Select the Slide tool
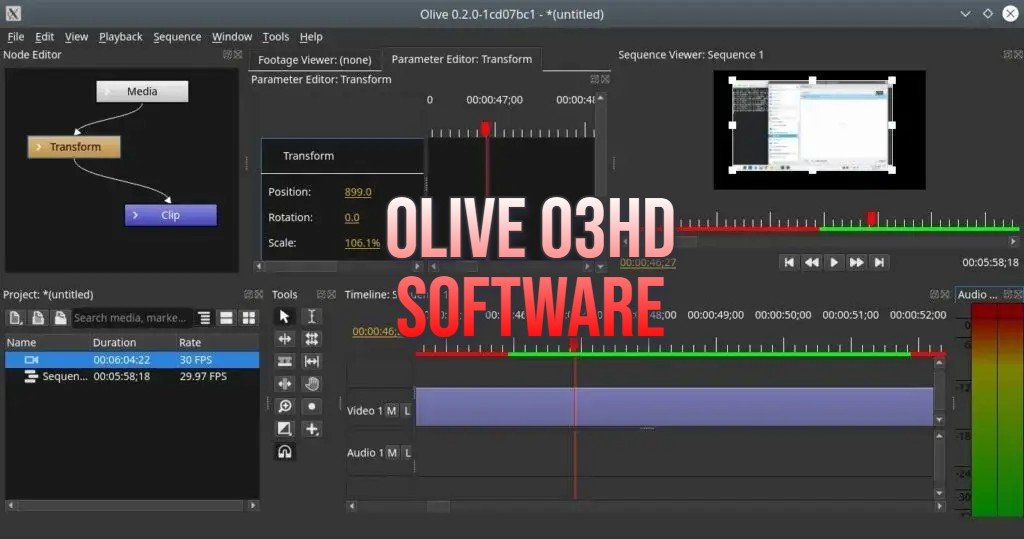Viewport: 1024px width, 539px height. 284,384
